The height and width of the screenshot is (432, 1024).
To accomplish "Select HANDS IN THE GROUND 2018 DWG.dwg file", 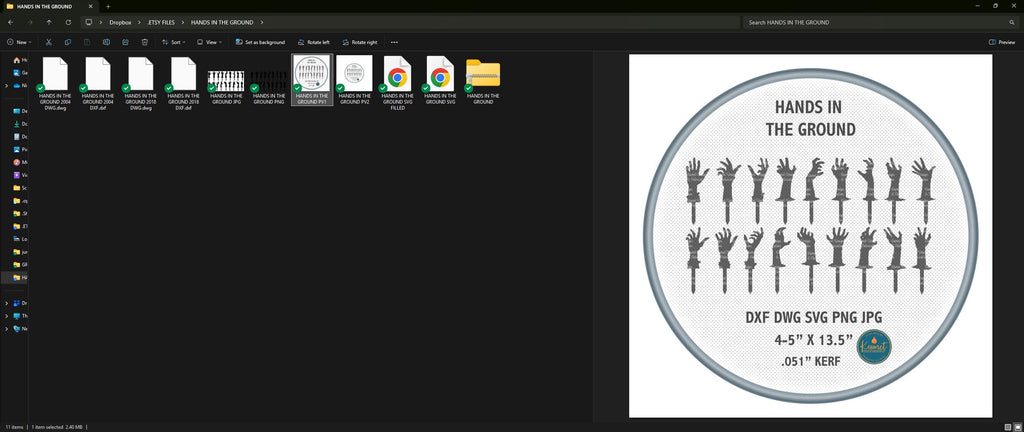I will click(140, 83).
